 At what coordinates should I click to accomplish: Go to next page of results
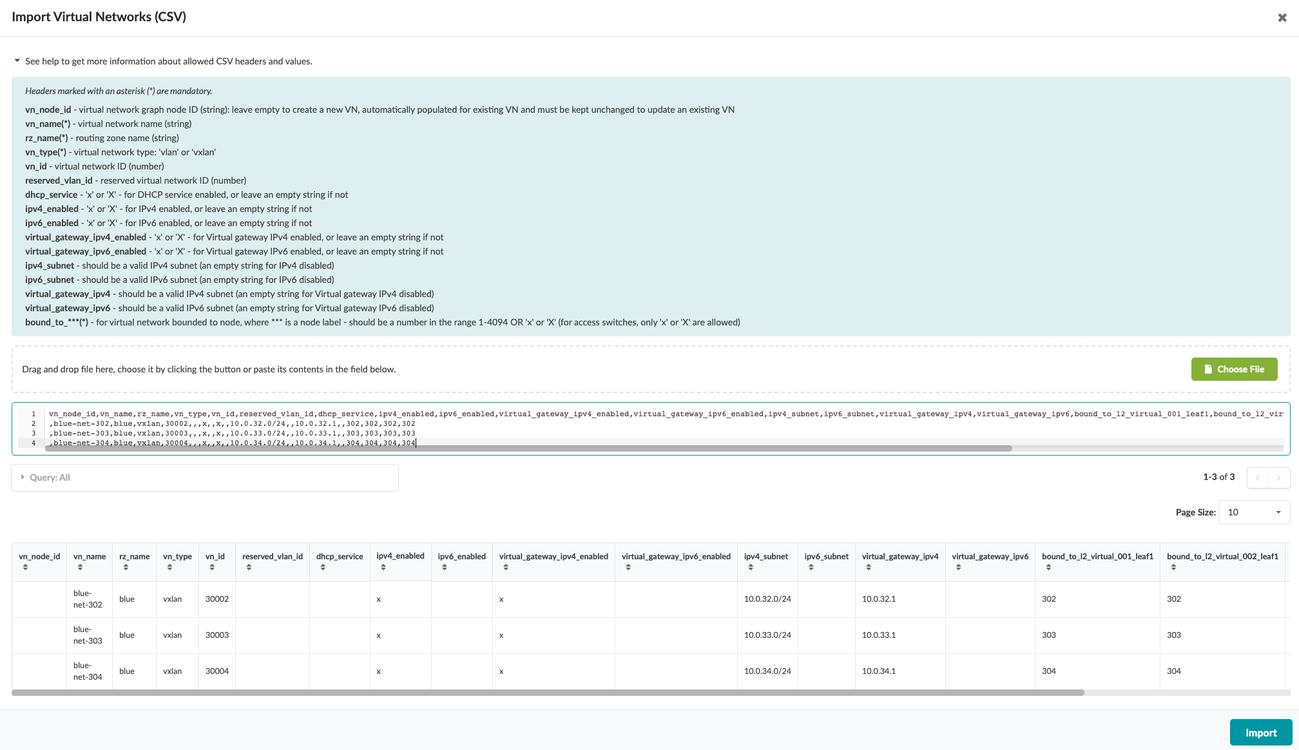(x=1278, y=478)
